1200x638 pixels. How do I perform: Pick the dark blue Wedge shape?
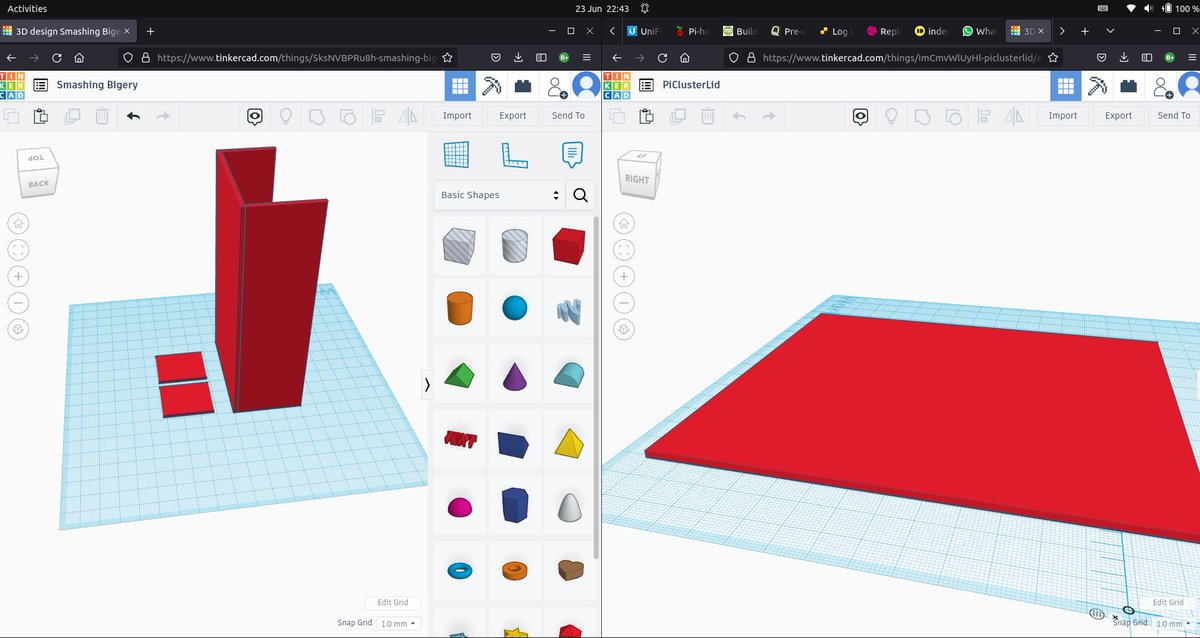pyautogui.click(x=514, y=444)
